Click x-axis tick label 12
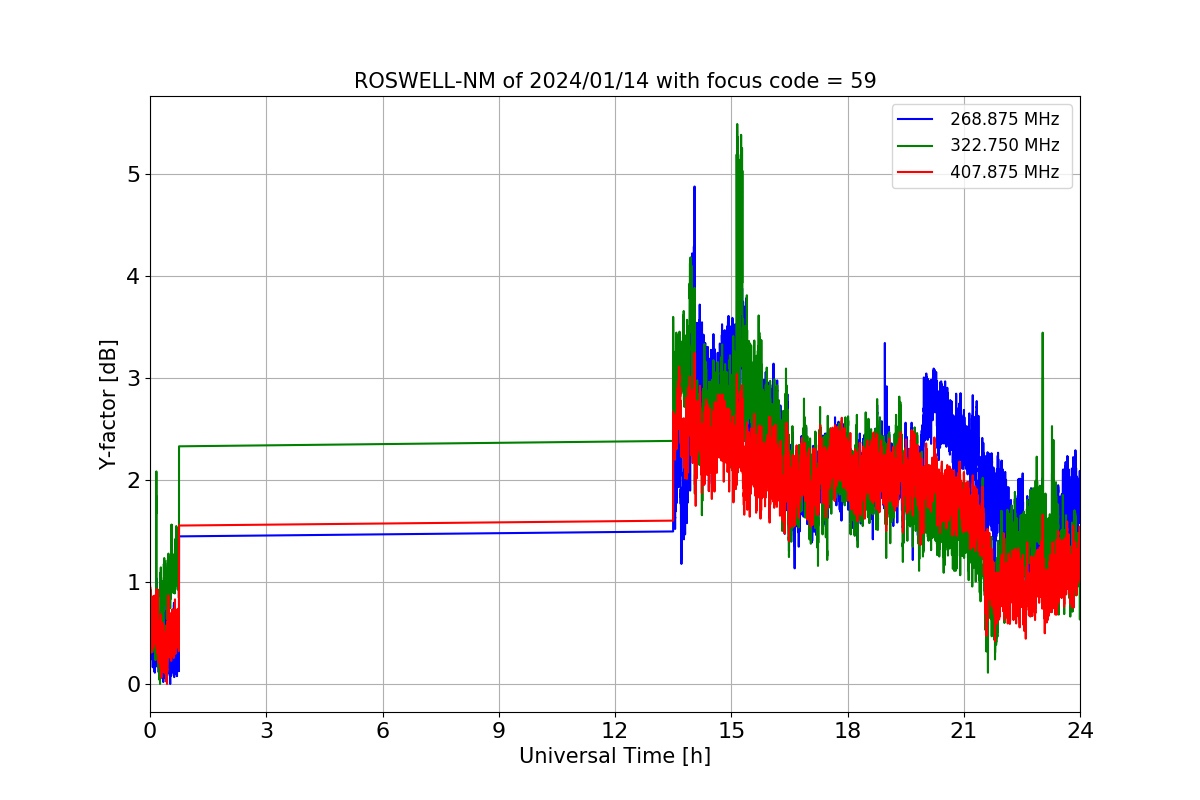 tap(615, 731)
